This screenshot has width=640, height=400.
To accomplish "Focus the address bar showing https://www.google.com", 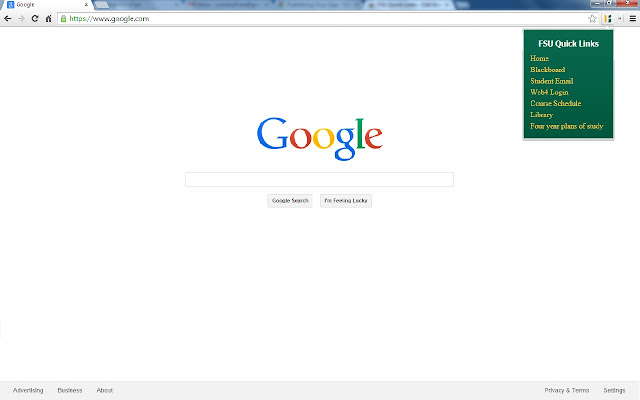I will point(327,18).
